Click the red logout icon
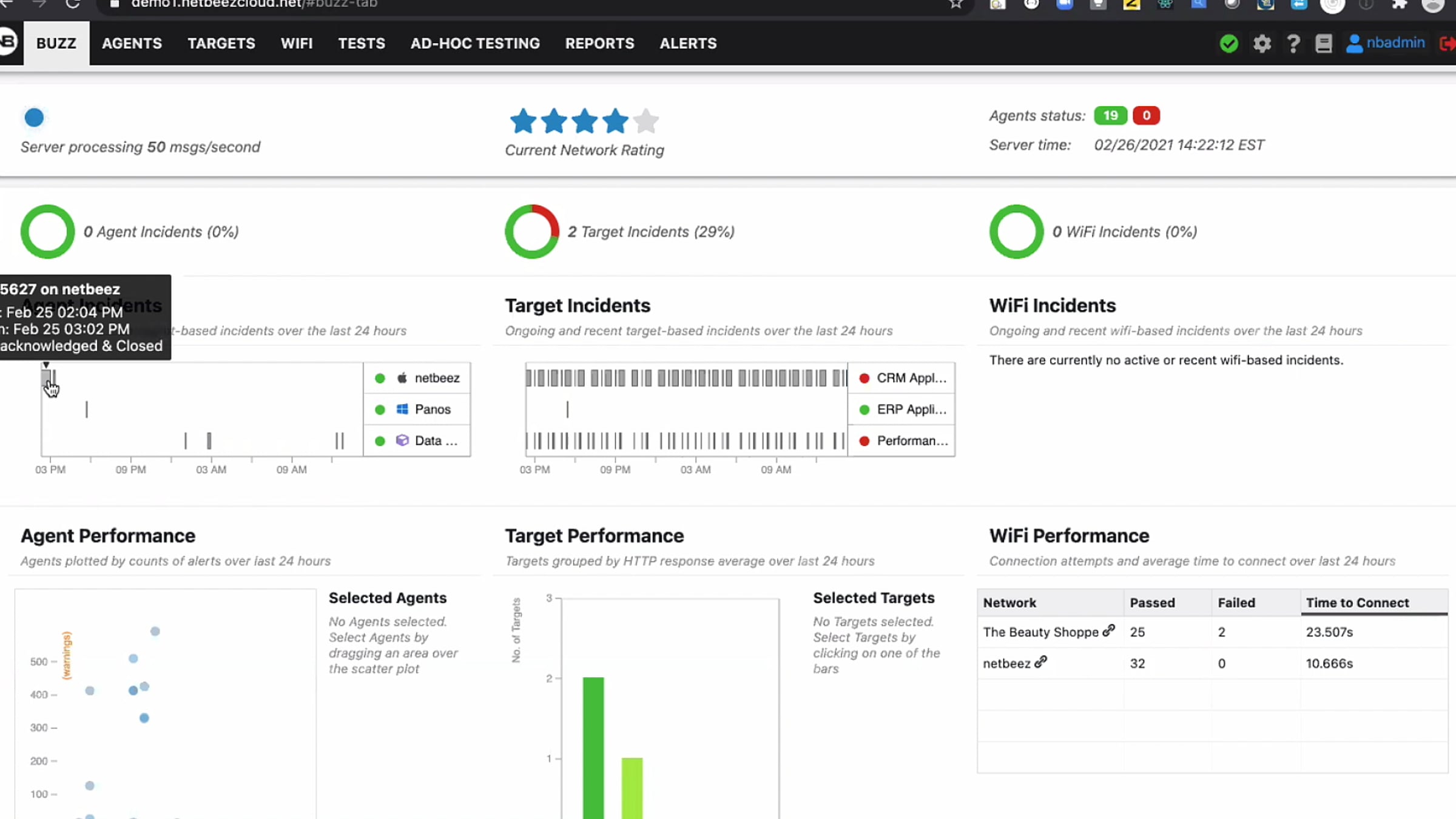 pos(1448,44)
